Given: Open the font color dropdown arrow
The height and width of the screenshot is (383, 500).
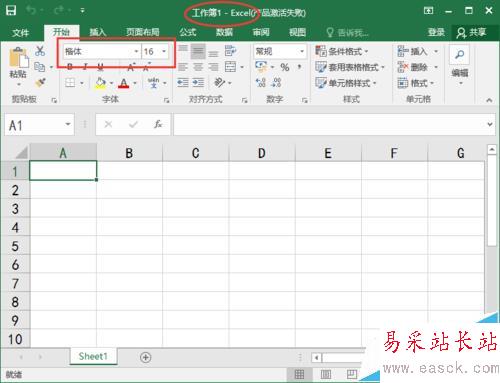Looking at the screenshot, I should pyautogui.click(x=135, y=83).
